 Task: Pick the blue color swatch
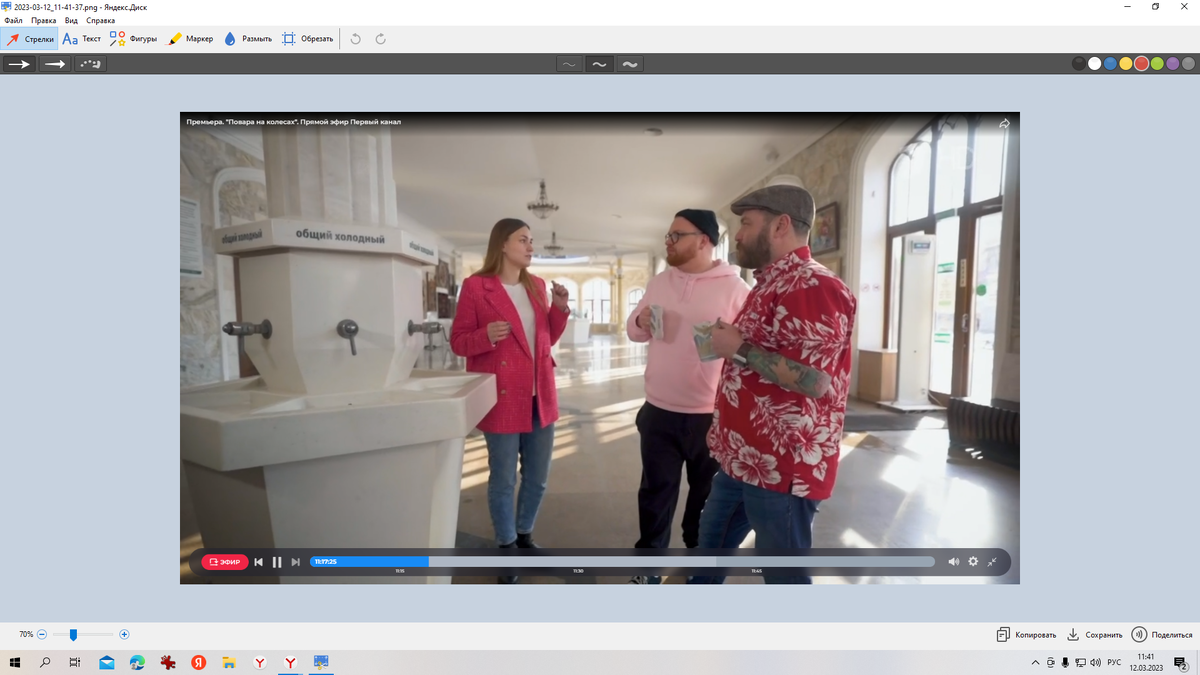tap(1110, 64)
